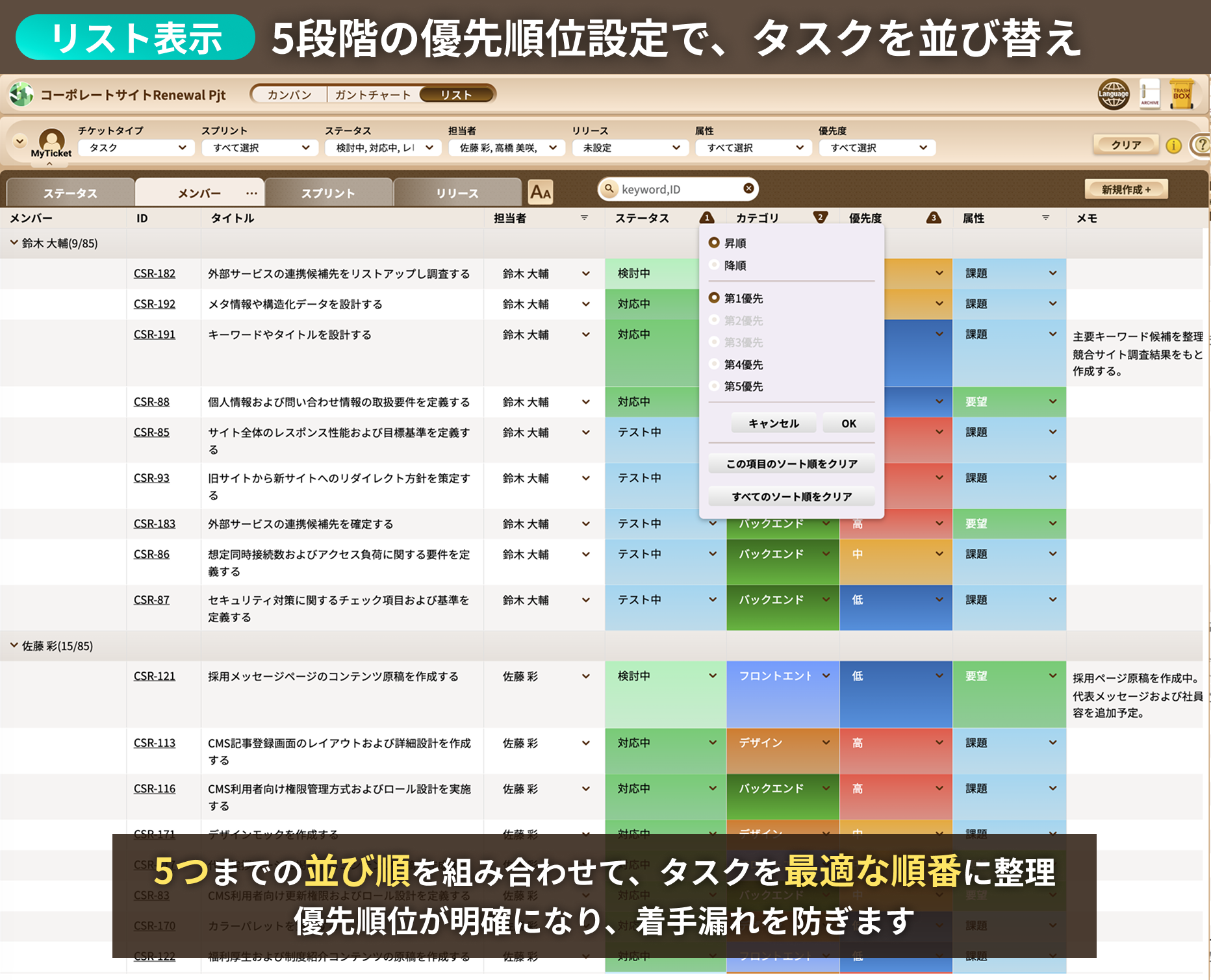Open ticket link CSR-191
Viewport: 1211px width, 980px height.
[x=155, y=334]
